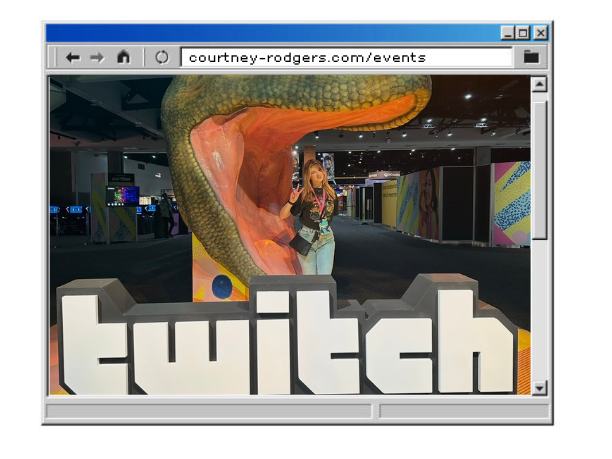Minimize the retro browser window
This screenshot has width=612, height=459.
(x=507, y=33)
